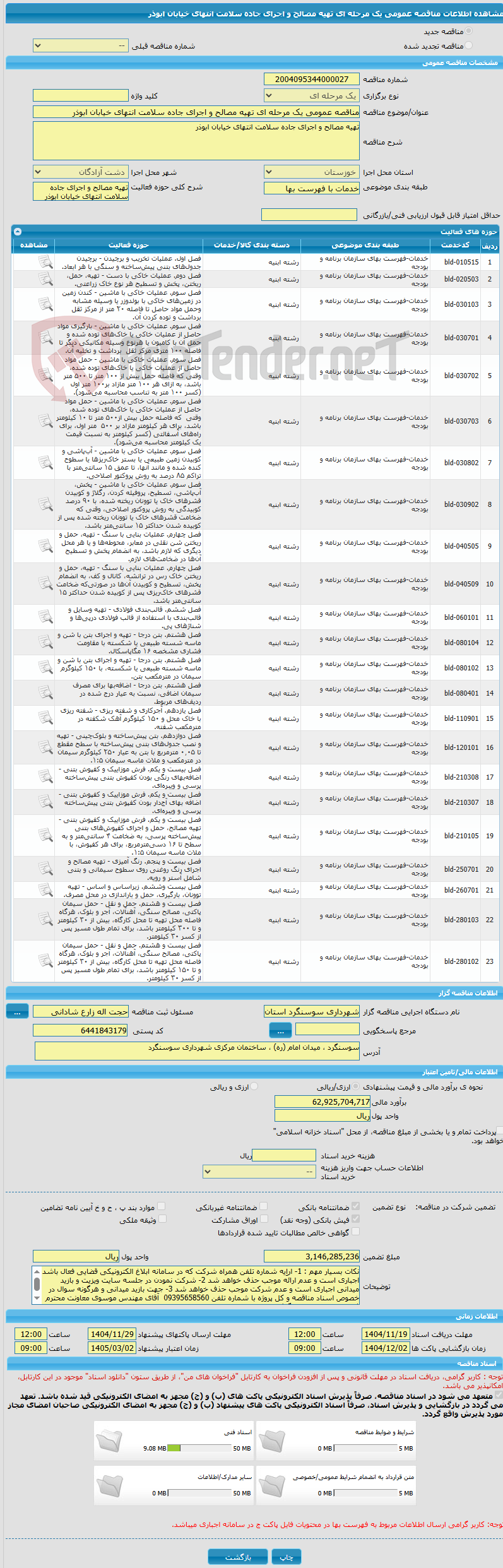Click the ellipsis button beside مسئول ثبت مناقصه
Image resolution: width=503 pixels, height=1568 pixels.
(x=17, y=1011)
